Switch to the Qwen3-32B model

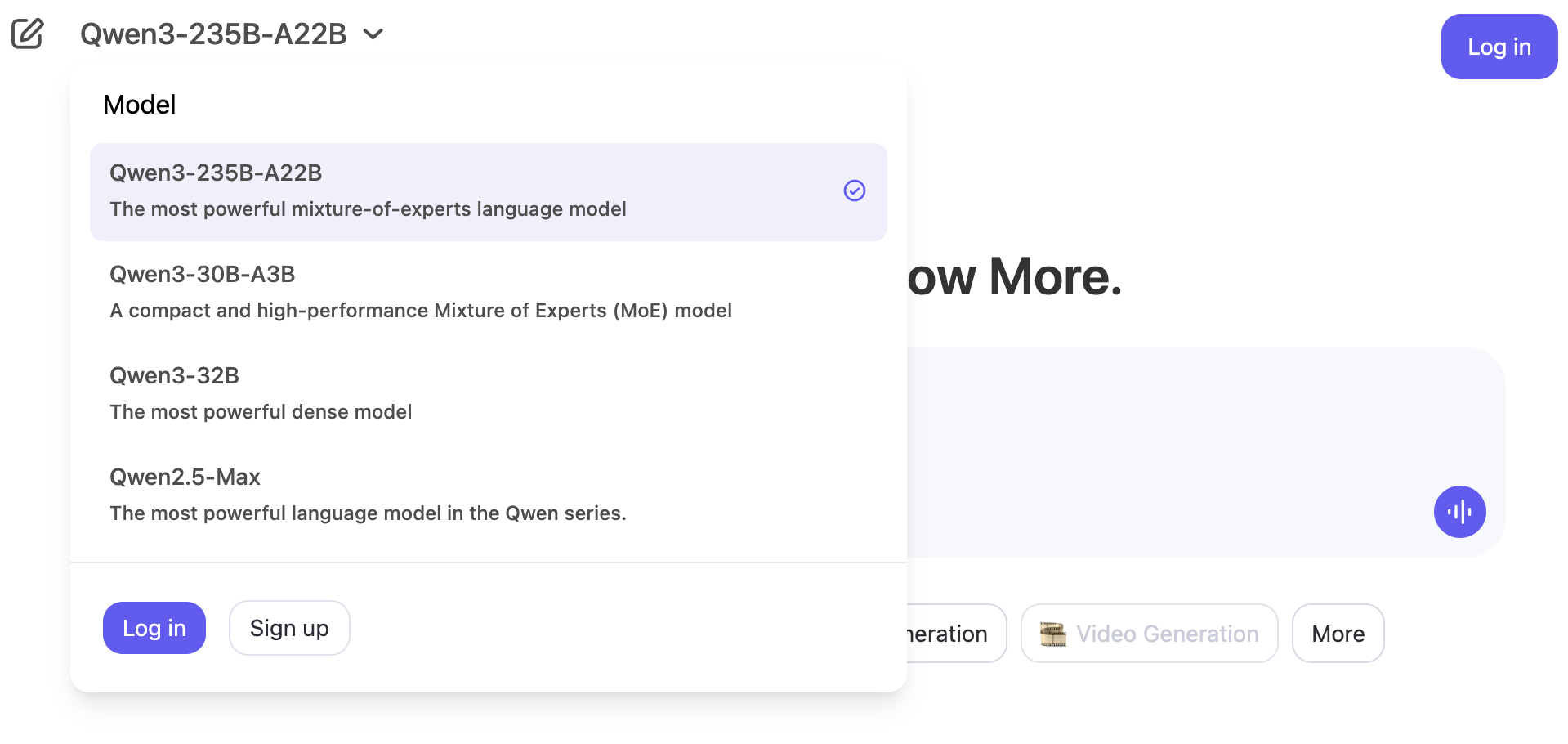tap(487, 393)
